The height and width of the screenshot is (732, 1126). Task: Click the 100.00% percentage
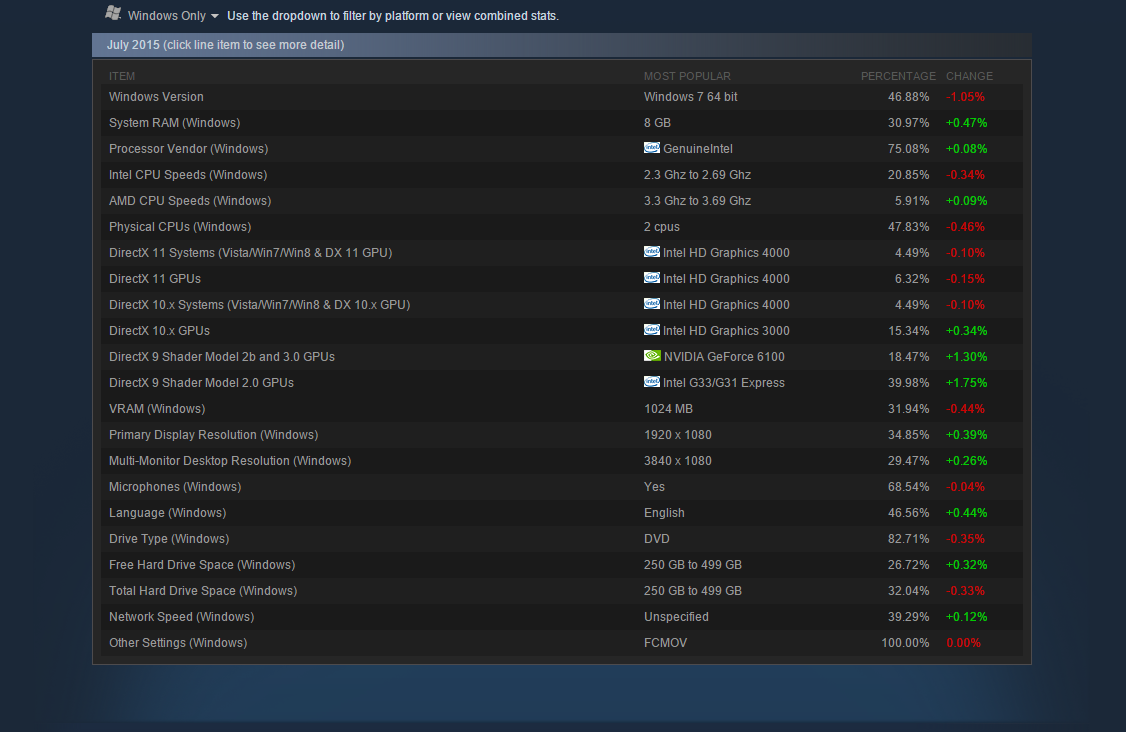tap(905, 643)
